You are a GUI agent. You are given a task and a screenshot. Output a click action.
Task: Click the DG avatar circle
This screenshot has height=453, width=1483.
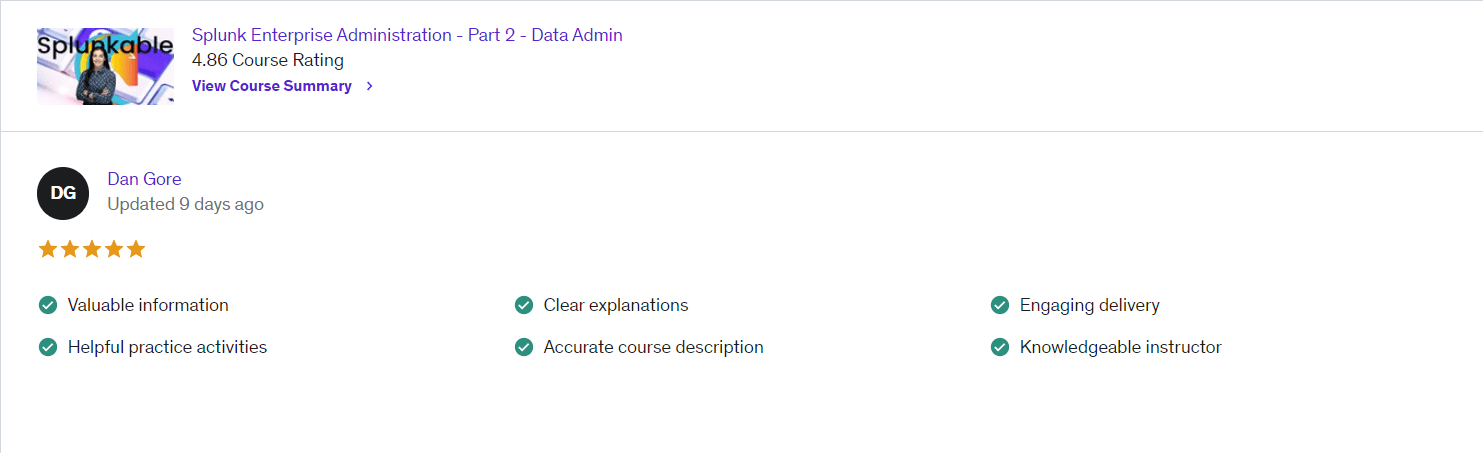63,193
